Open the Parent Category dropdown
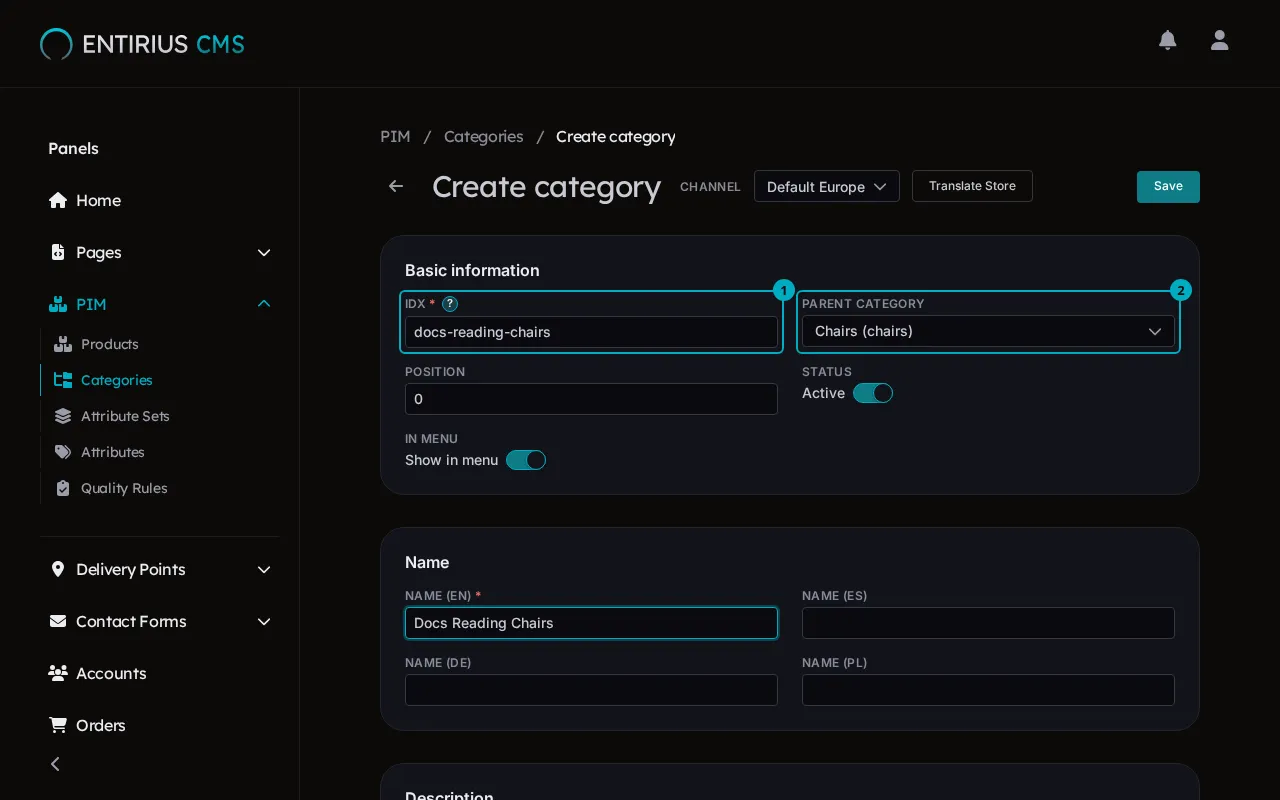This screenshot has width=1280, height=800. 988,331
